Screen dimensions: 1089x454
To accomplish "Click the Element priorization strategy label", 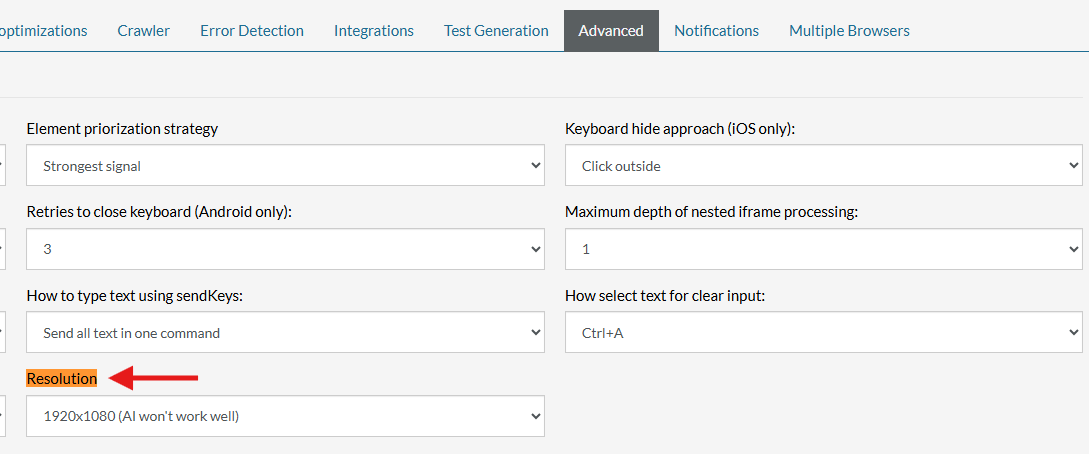I will pos(122,128).
